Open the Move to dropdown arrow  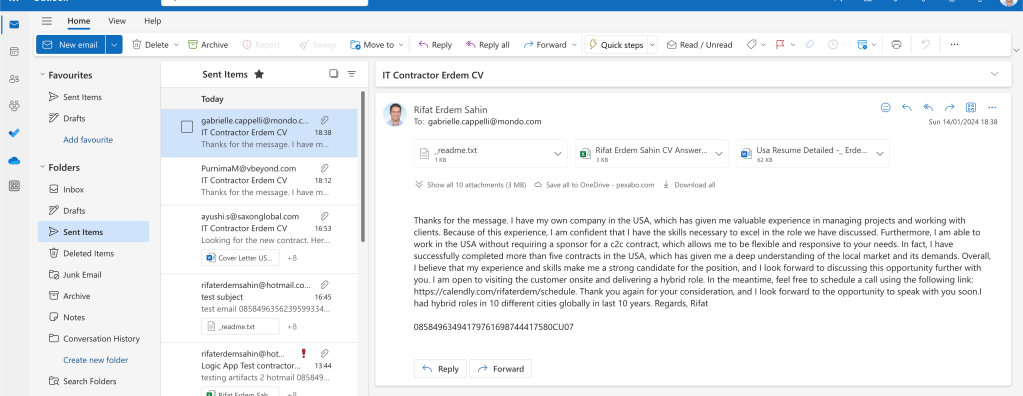[x=401, y=45]
